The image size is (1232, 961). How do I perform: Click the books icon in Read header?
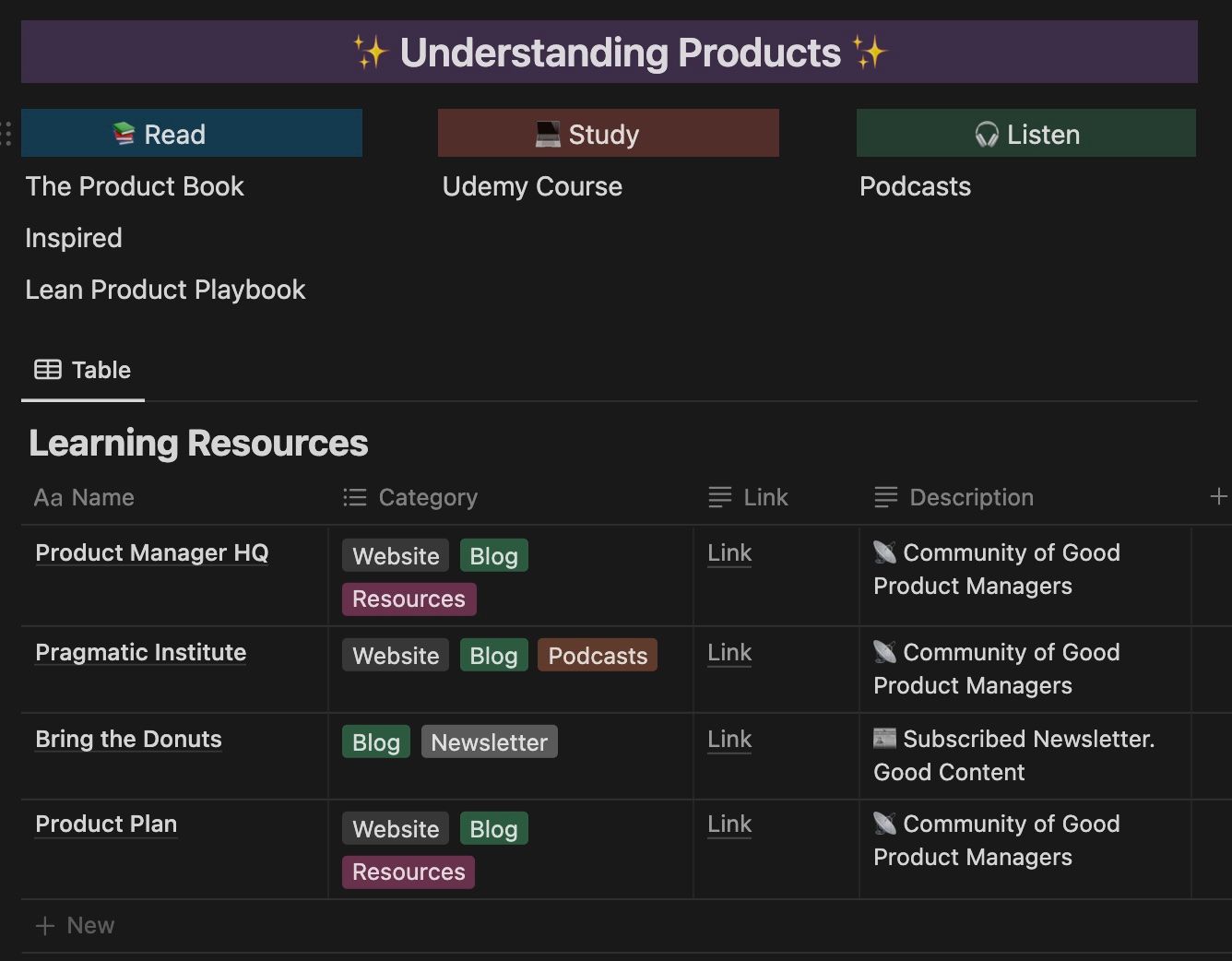click(124, 135)
